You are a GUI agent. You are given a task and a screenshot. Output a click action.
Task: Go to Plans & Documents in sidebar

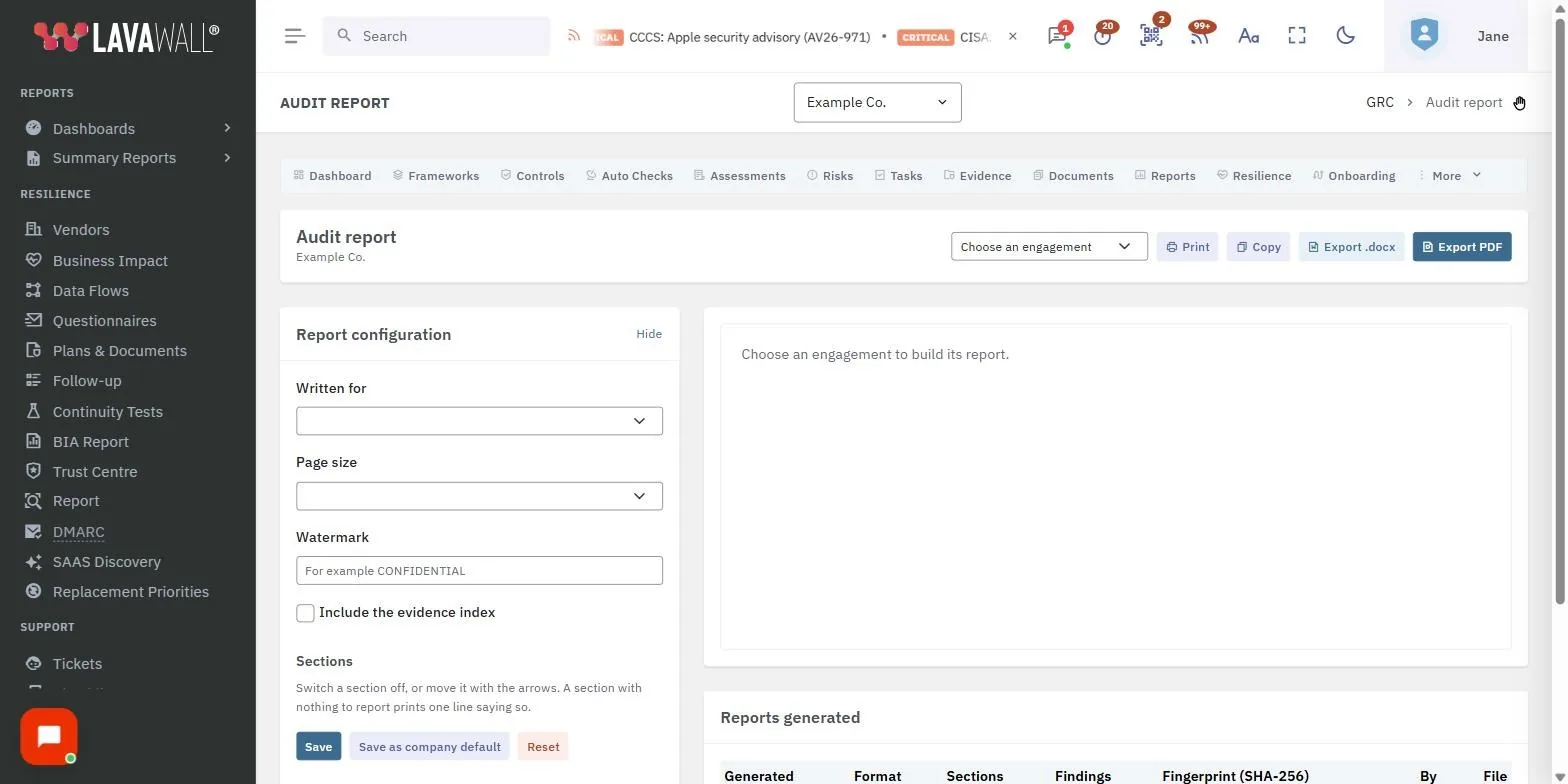(x=119, y=351)
